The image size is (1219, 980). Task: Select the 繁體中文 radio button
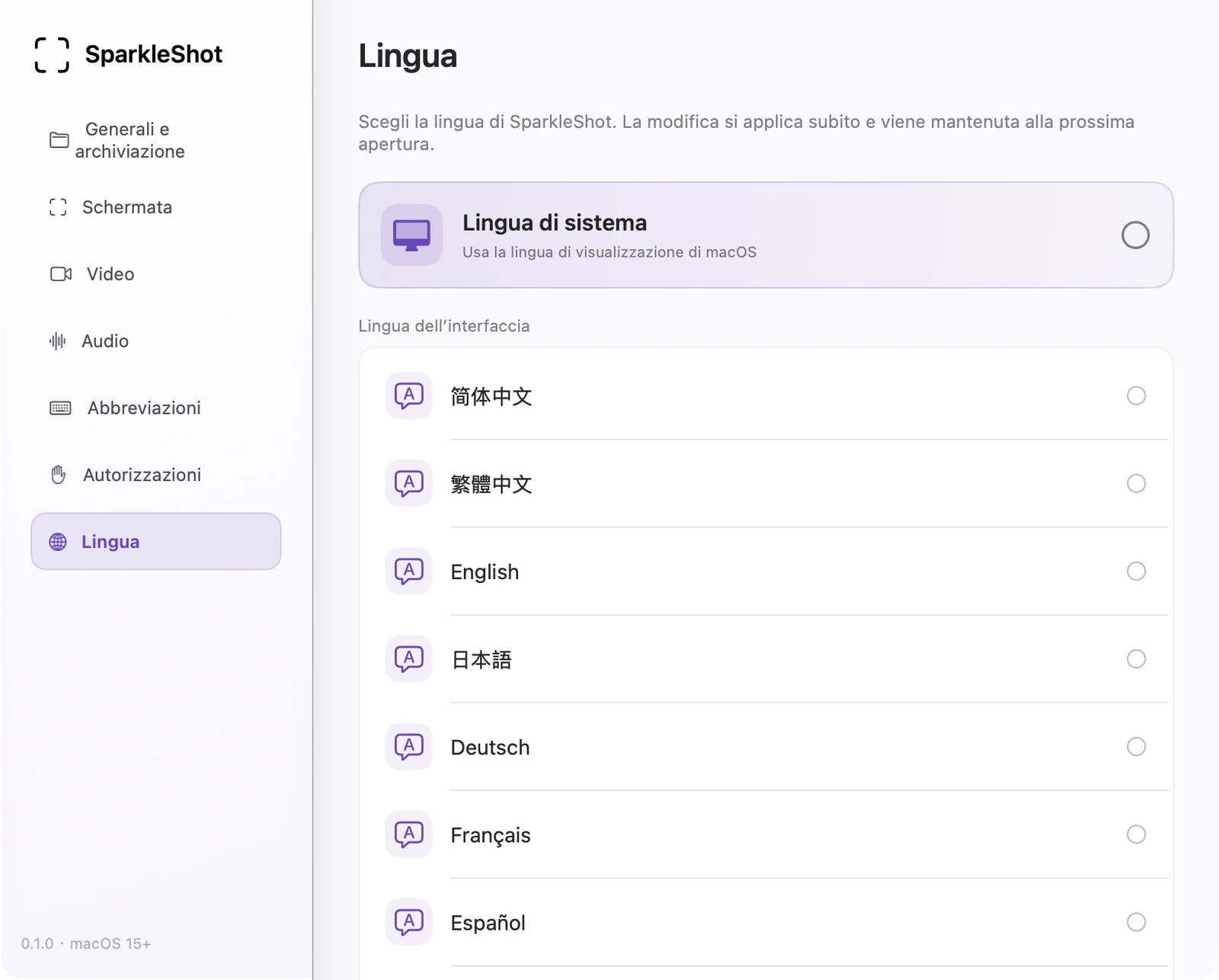pos(1136,483)
